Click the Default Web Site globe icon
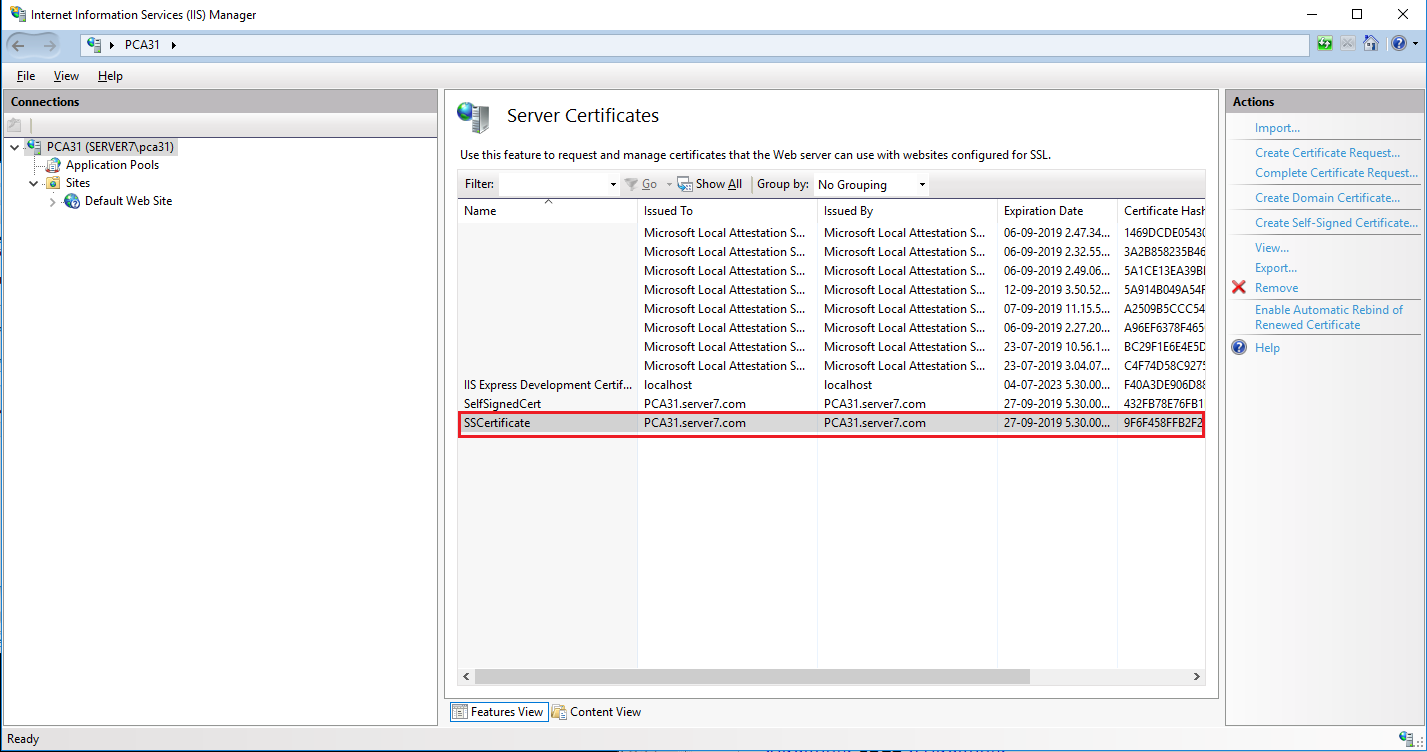 tap(72, 201)
